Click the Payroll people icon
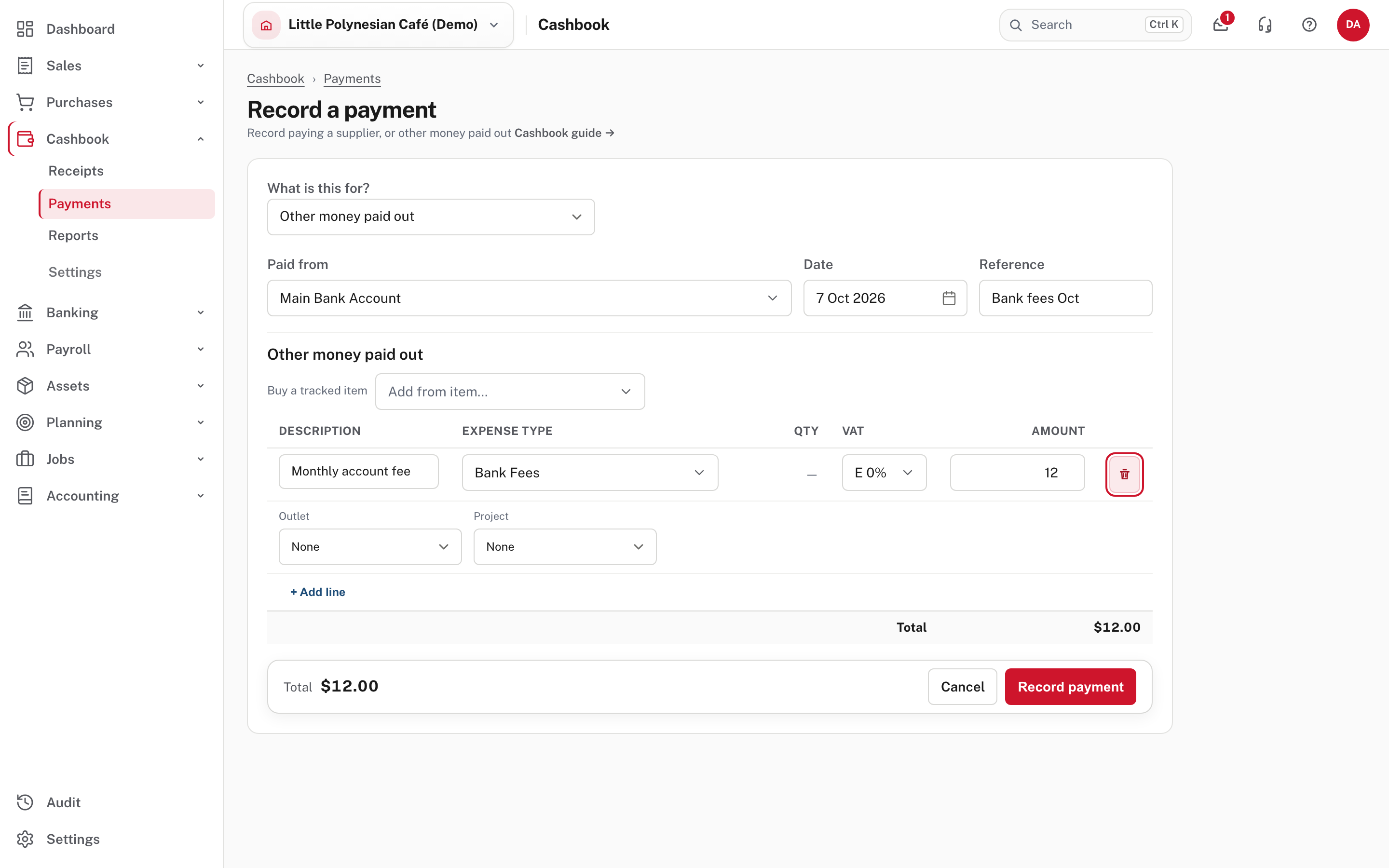 pyautogui.click(x=25, y=349)
